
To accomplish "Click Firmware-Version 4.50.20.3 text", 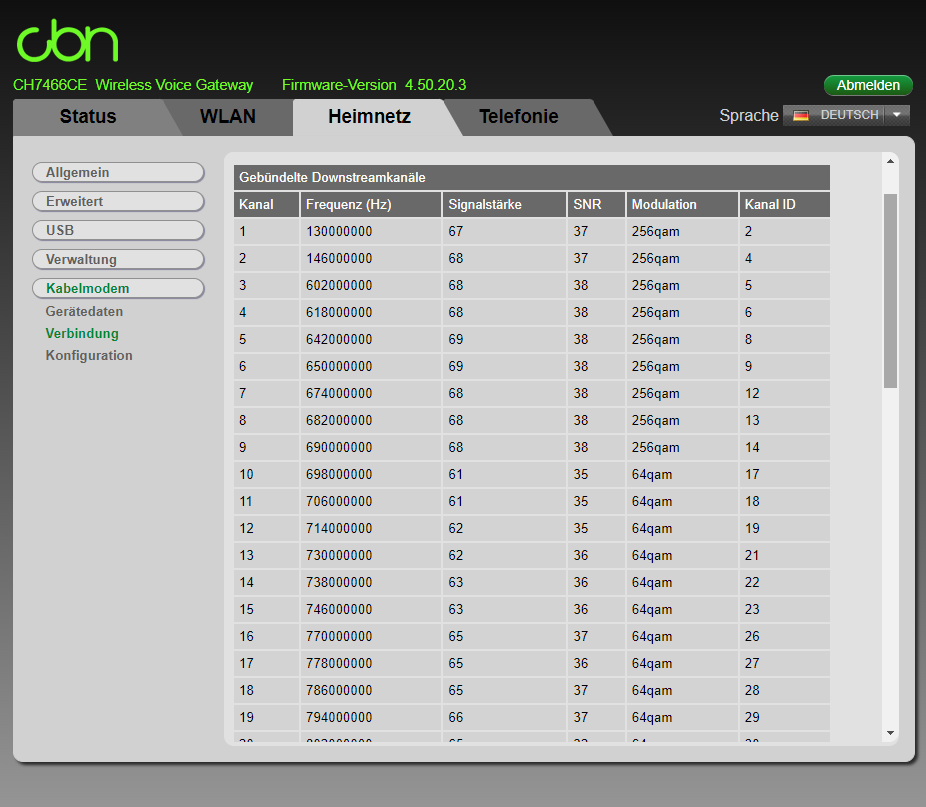I will [374, 85].
